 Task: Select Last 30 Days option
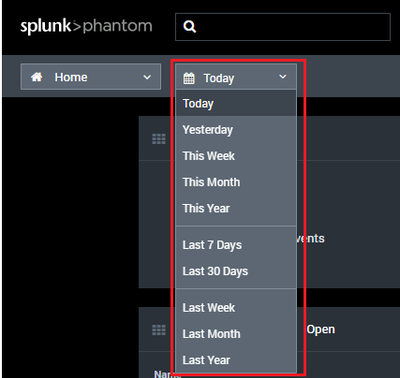click(236, 271)
